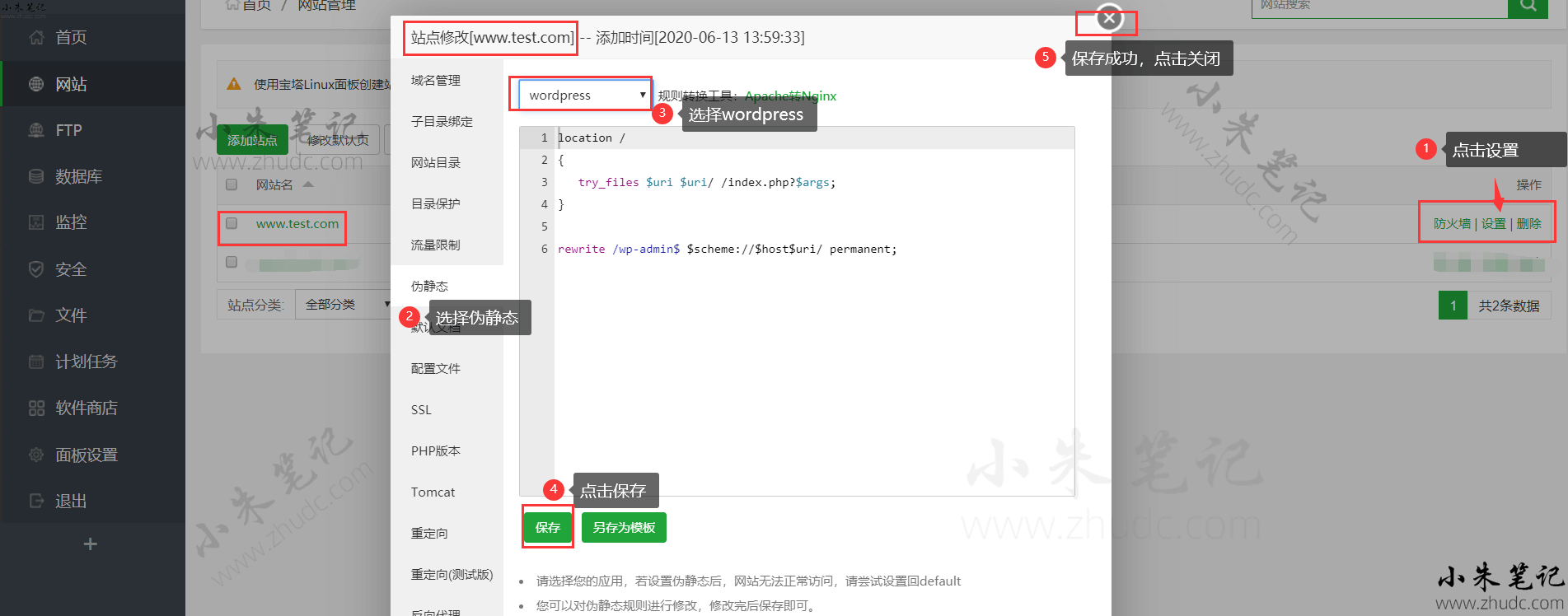Check the second site row checkbox

point(232,262)
